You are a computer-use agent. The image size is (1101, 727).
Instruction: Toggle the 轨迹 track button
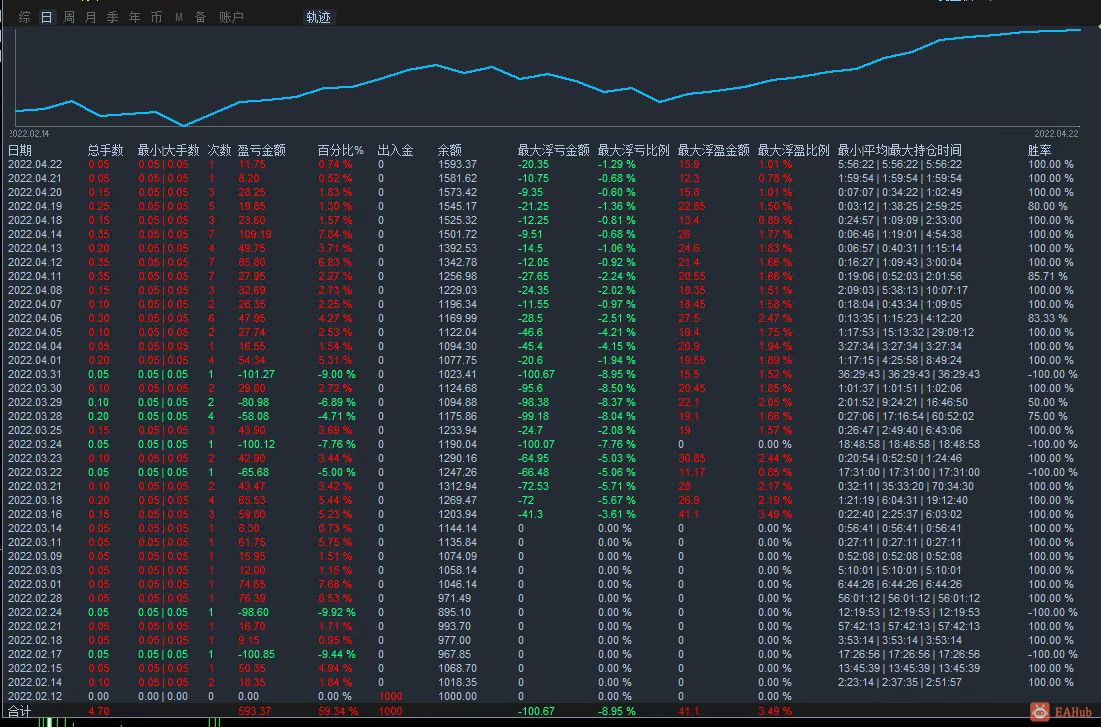[x=318, y=17]
